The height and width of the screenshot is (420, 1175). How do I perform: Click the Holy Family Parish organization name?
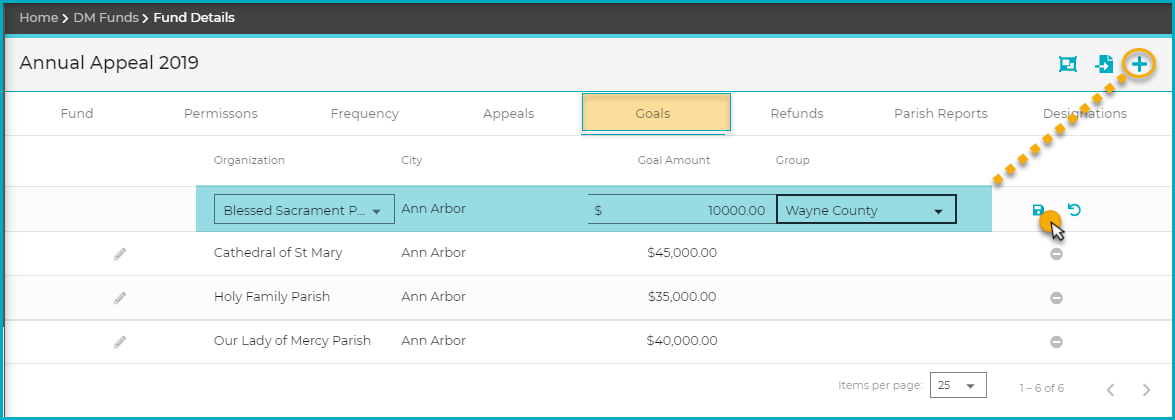(272, 297)
